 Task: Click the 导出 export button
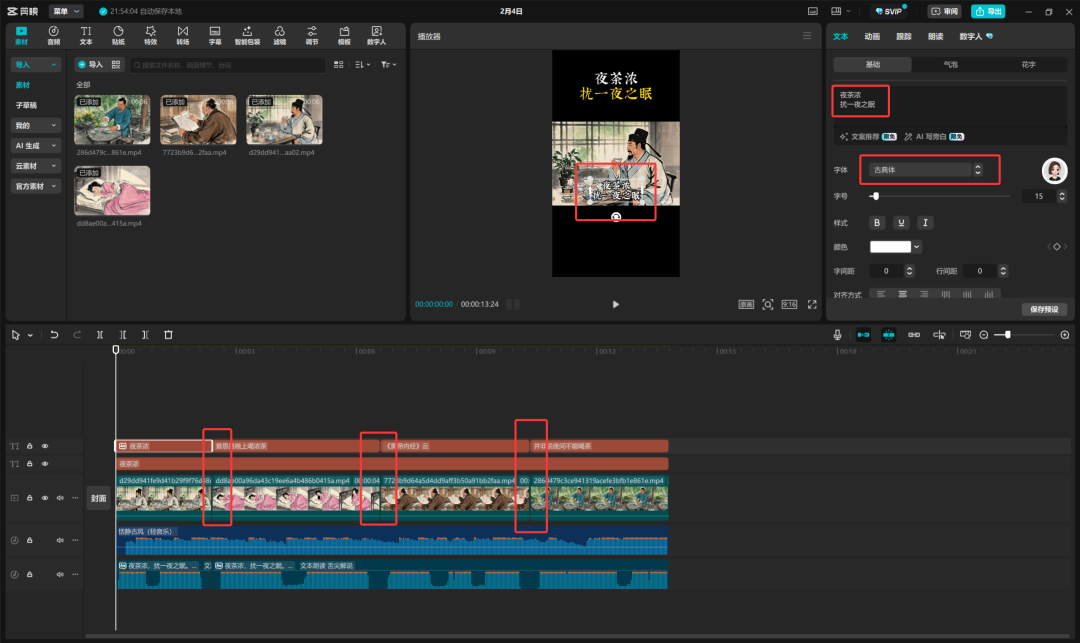click(x=988, y=11)
